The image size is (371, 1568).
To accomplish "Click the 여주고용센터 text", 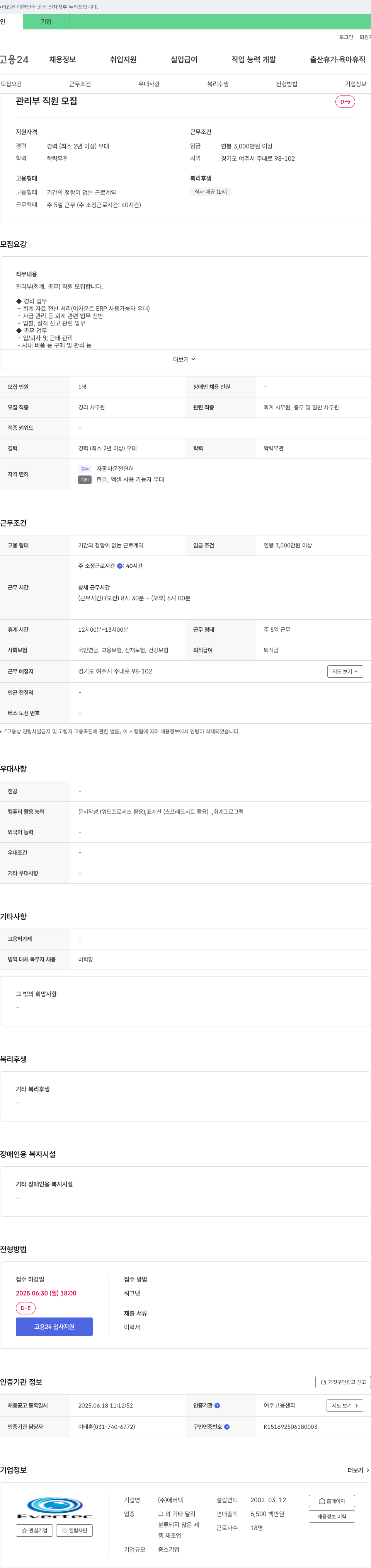I will point(279,1406).
